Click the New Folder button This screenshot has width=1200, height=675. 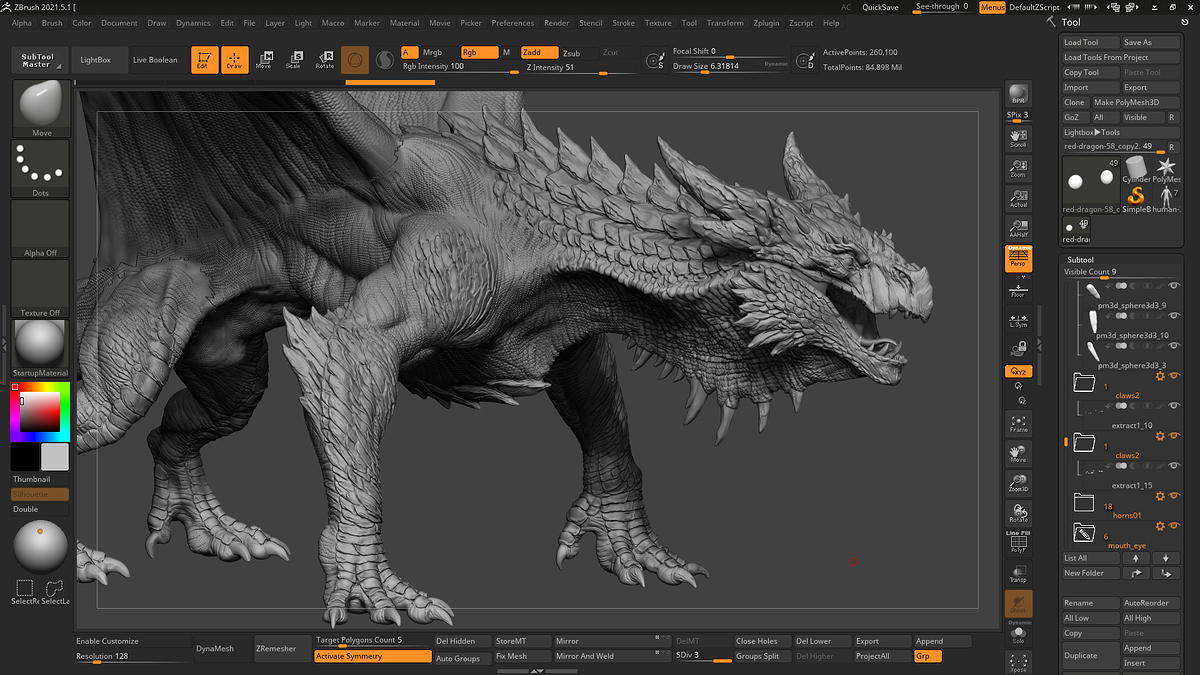pyautogui.click(x=1090, y=573)
